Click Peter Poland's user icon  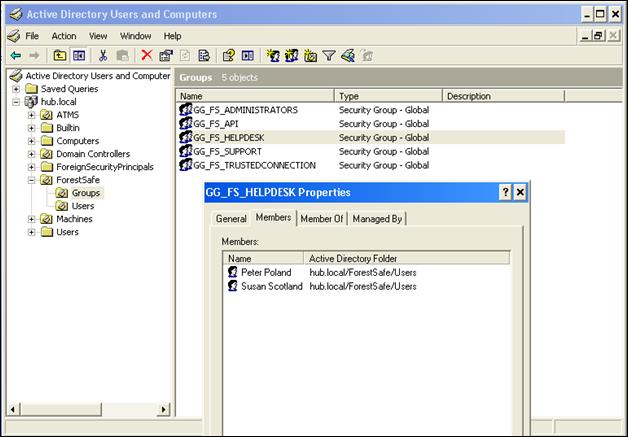click(233, 272)
